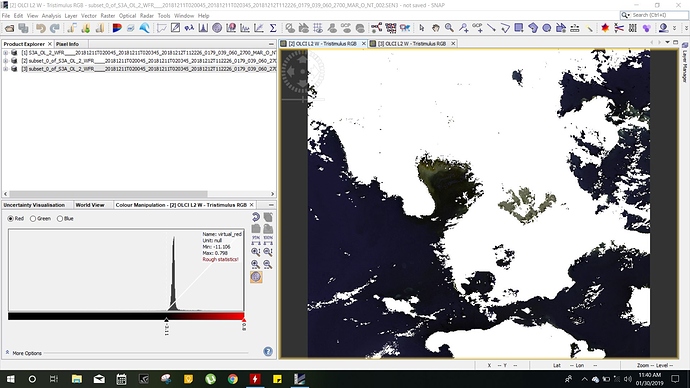The width and height of the screenshot is (690, 388).
Task: Stretch histogram to 100% range
Action: point(268,240)
